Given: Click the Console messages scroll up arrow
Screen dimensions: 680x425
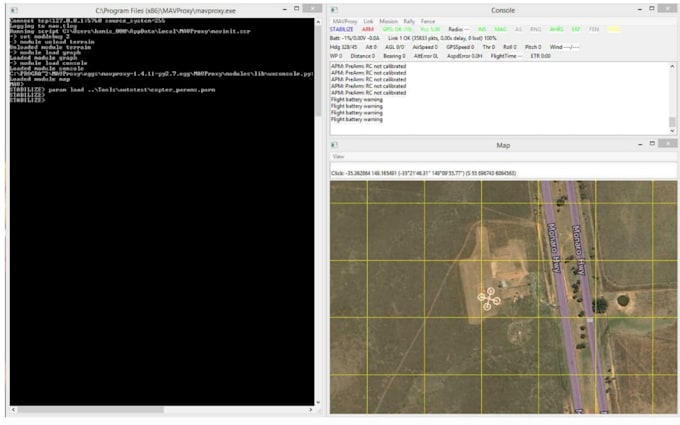Looking at the screenshot, I should 672,66.
